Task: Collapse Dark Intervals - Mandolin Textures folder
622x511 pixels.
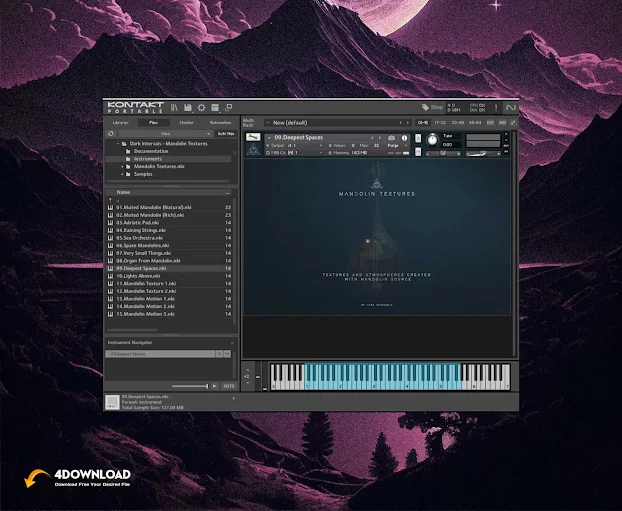Action: click(x=118, y=144)
